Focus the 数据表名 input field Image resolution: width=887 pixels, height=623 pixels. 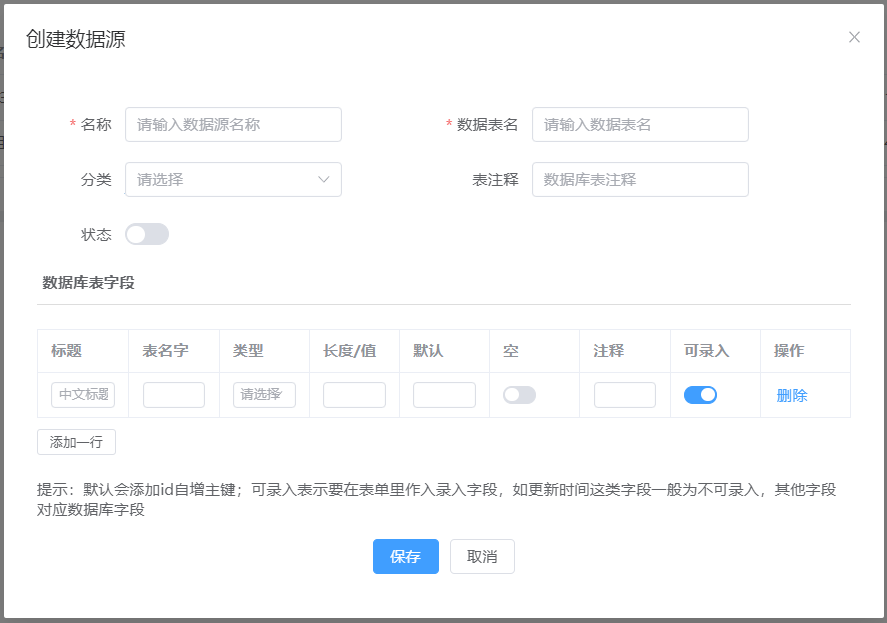coord(640,125)
